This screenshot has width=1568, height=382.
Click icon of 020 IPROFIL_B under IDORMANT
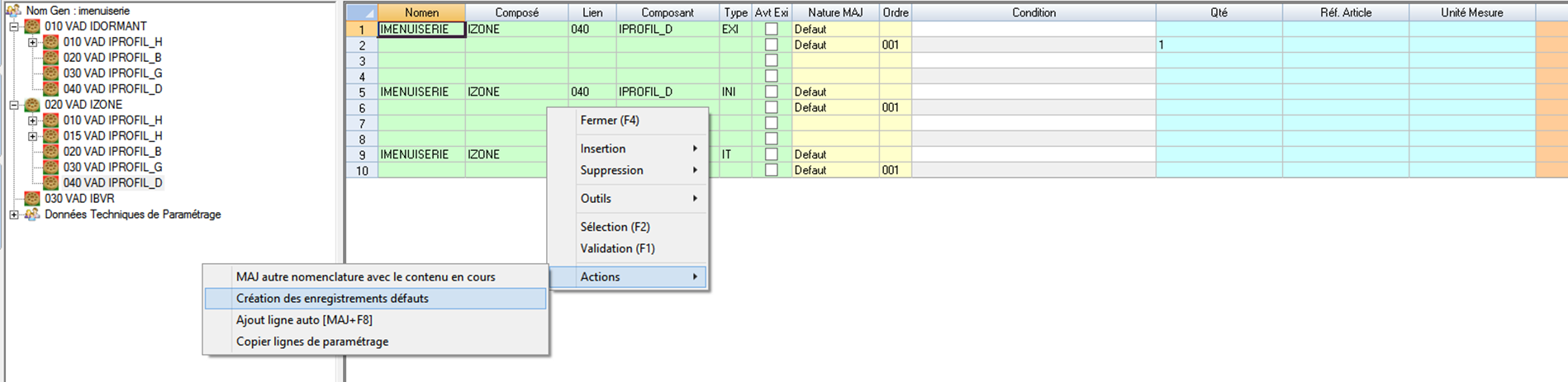(51, 58)
